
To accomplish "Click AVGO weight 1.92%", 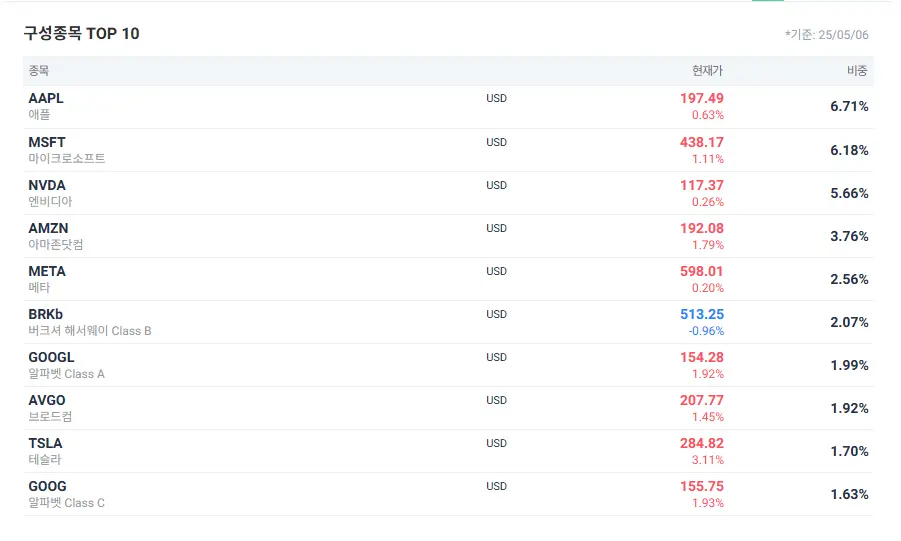I will coord(849,408).
